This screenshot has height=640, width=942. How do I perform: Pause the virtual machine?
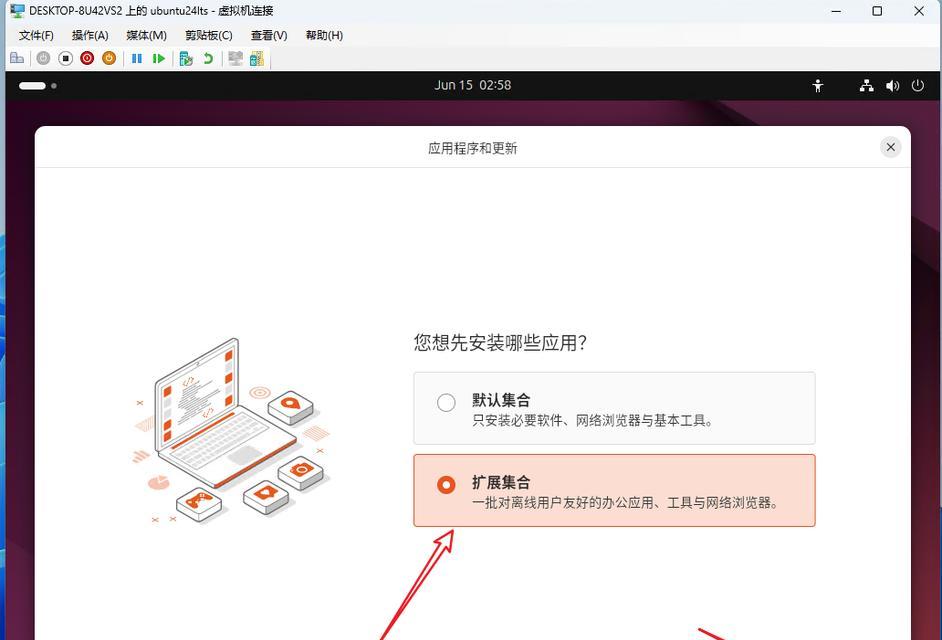(137, 58)
